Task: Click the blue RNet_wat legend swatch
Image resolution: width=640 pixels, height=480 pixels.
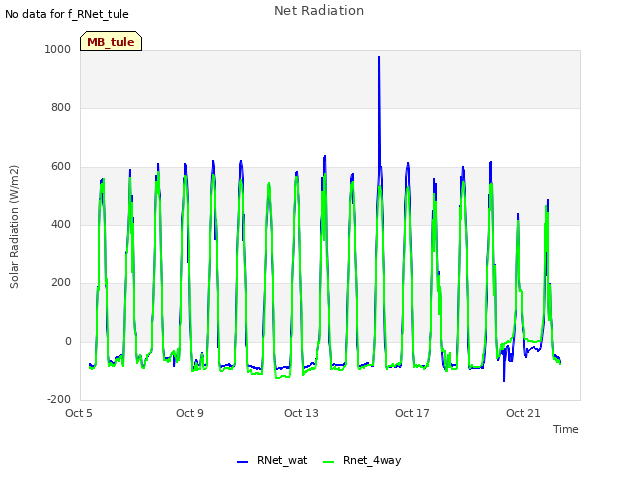Action: click(x=242, y=462)
